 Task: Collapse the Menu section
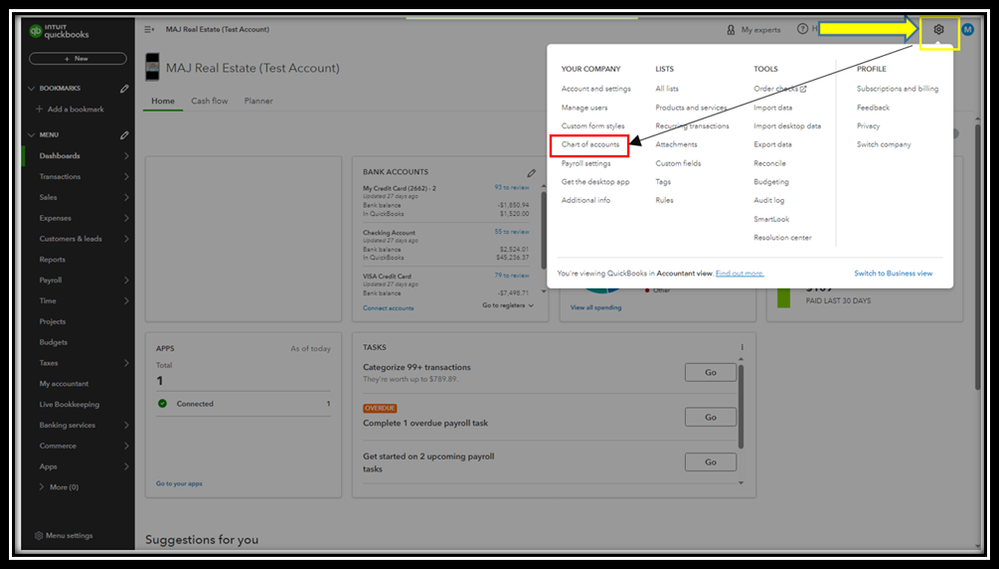tap(31, 135)
